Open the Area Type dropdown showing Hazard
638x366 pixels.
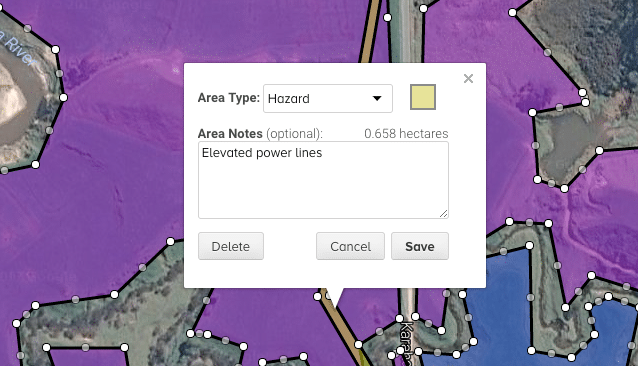328,98
